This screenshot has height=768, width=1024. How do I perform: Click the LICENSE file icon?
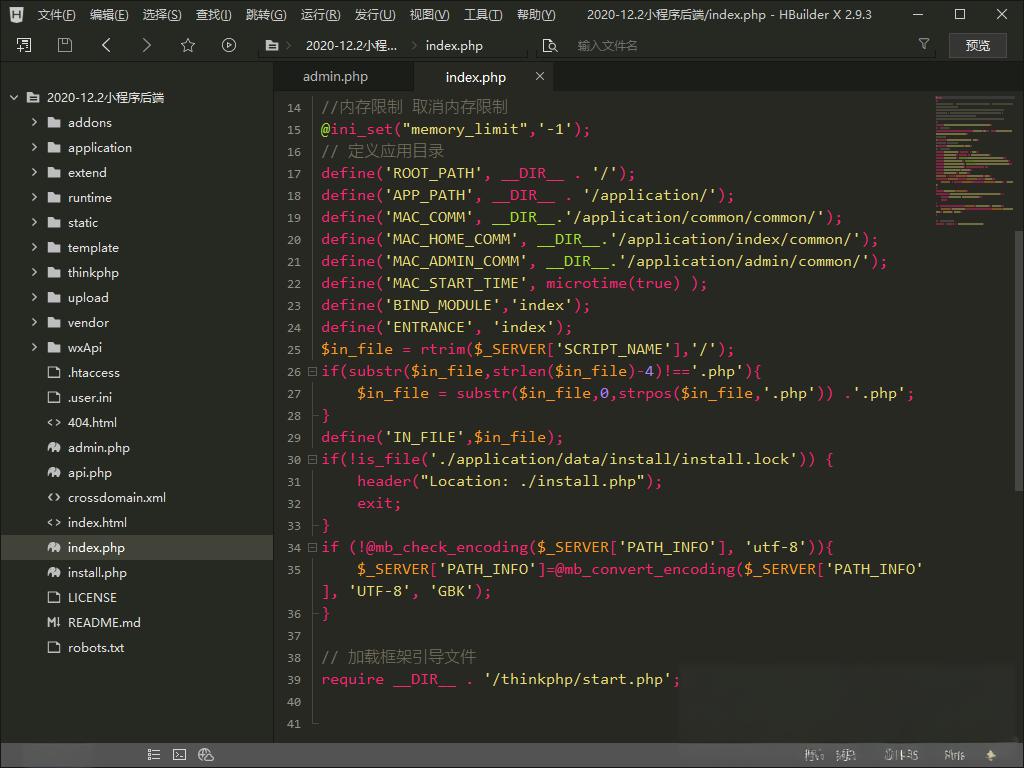54,598
